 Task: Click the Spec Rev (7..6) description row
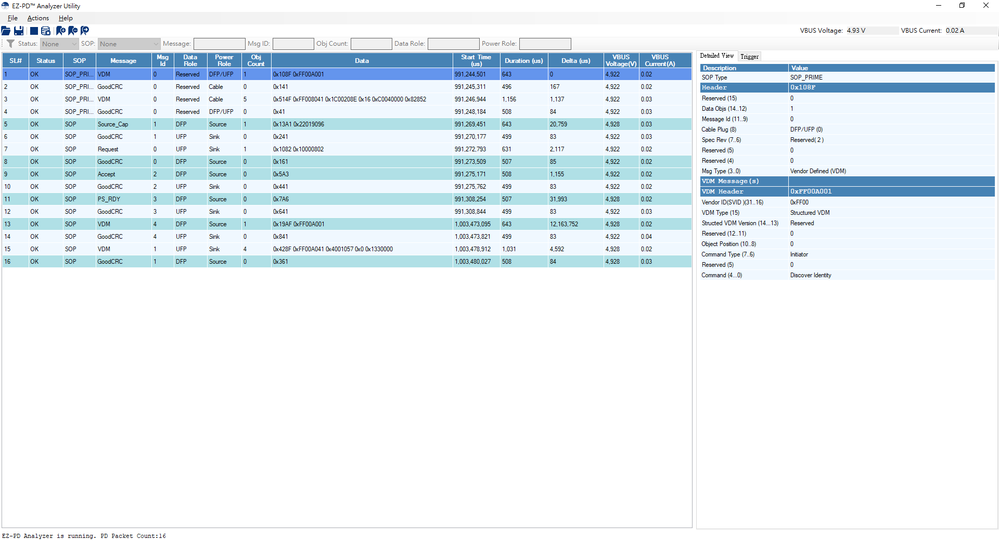(847, 140)
